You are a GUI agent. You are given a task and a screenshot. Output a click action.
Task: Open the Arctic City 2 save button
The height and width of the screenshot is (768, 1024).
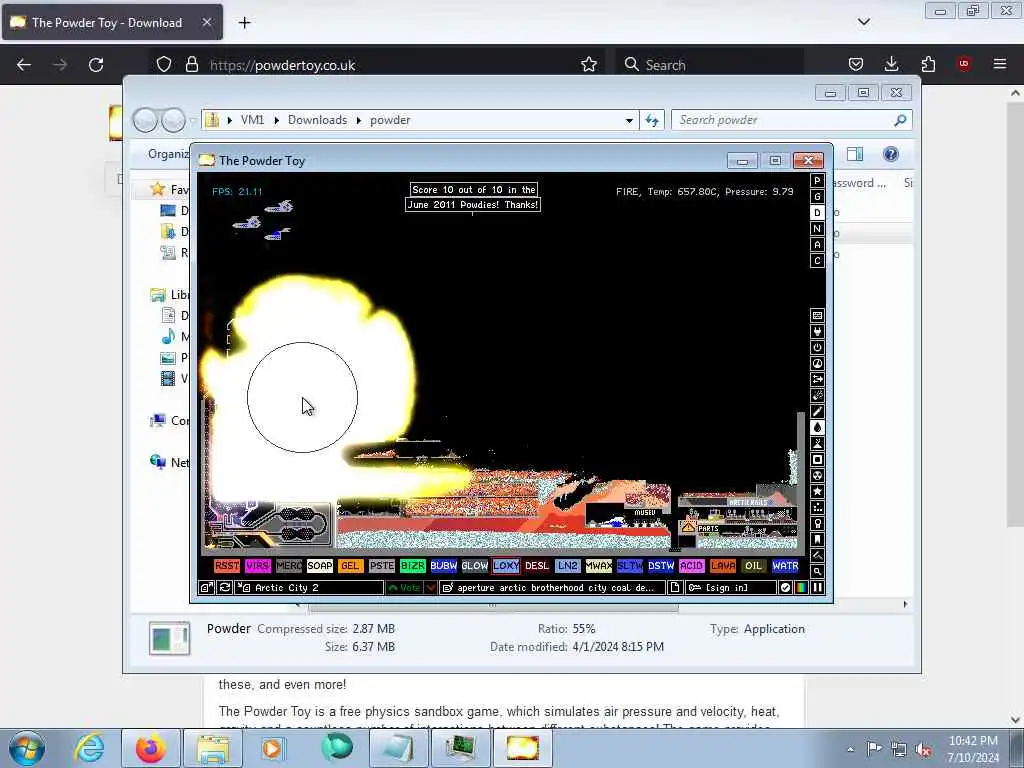pyautogui.click(x=310, y=588)
